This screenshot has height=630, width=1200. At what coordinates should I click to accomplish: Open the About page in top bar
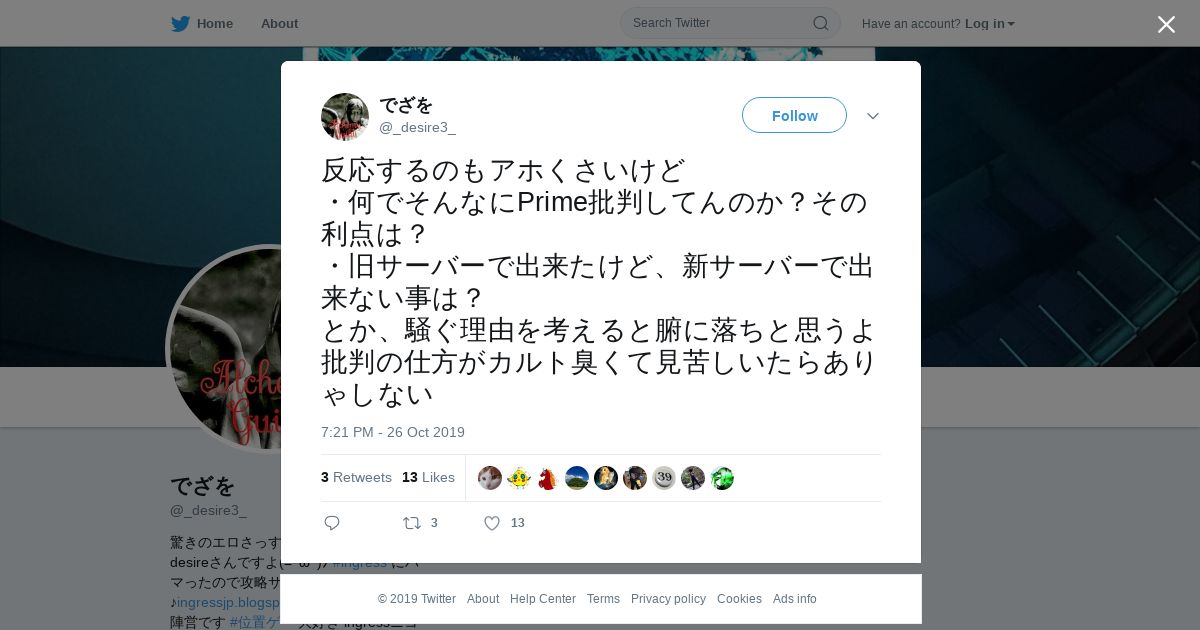[x=279, y=24]
